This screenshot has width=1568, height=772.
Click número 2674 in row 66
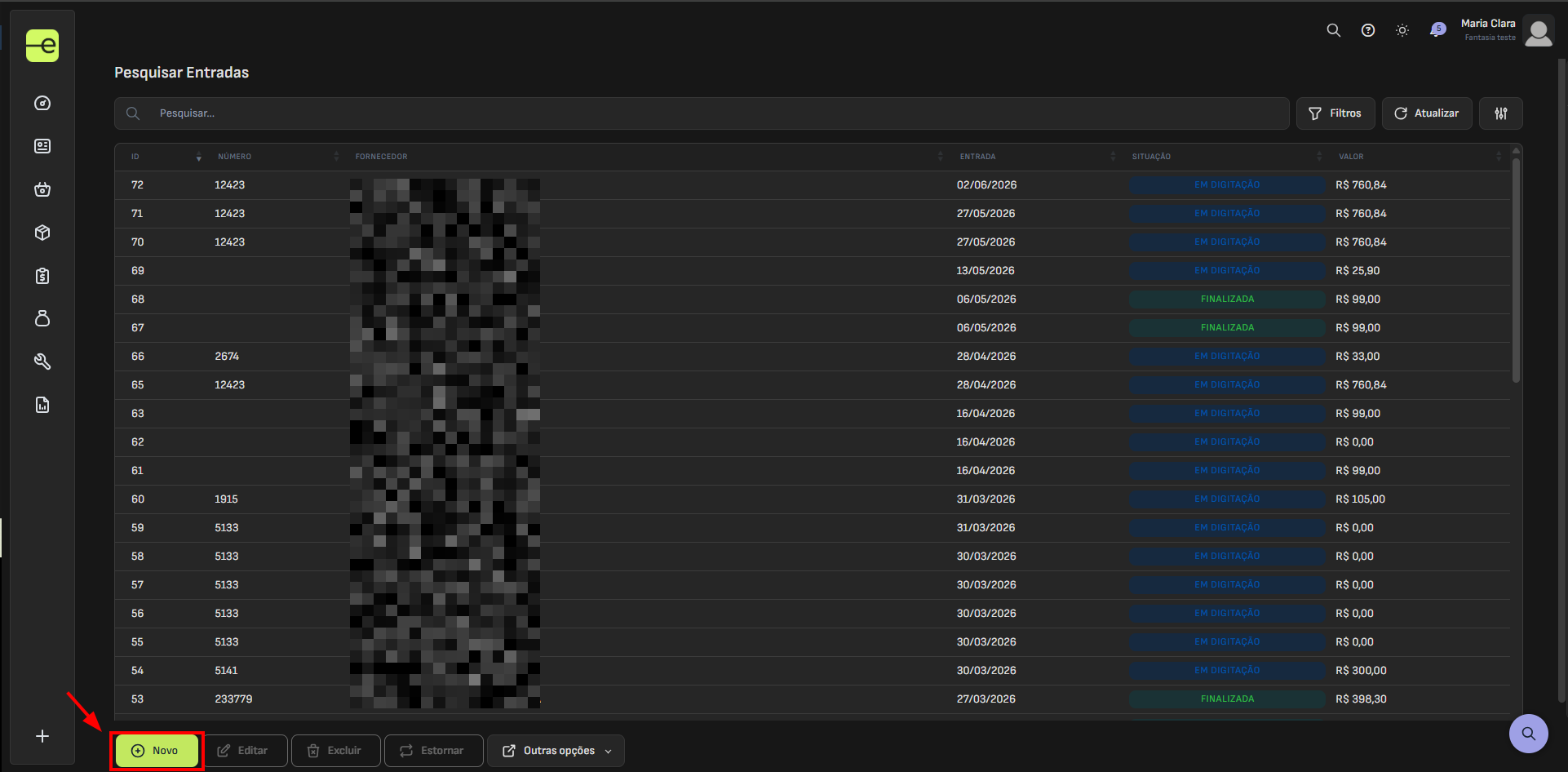click(227, 357)
